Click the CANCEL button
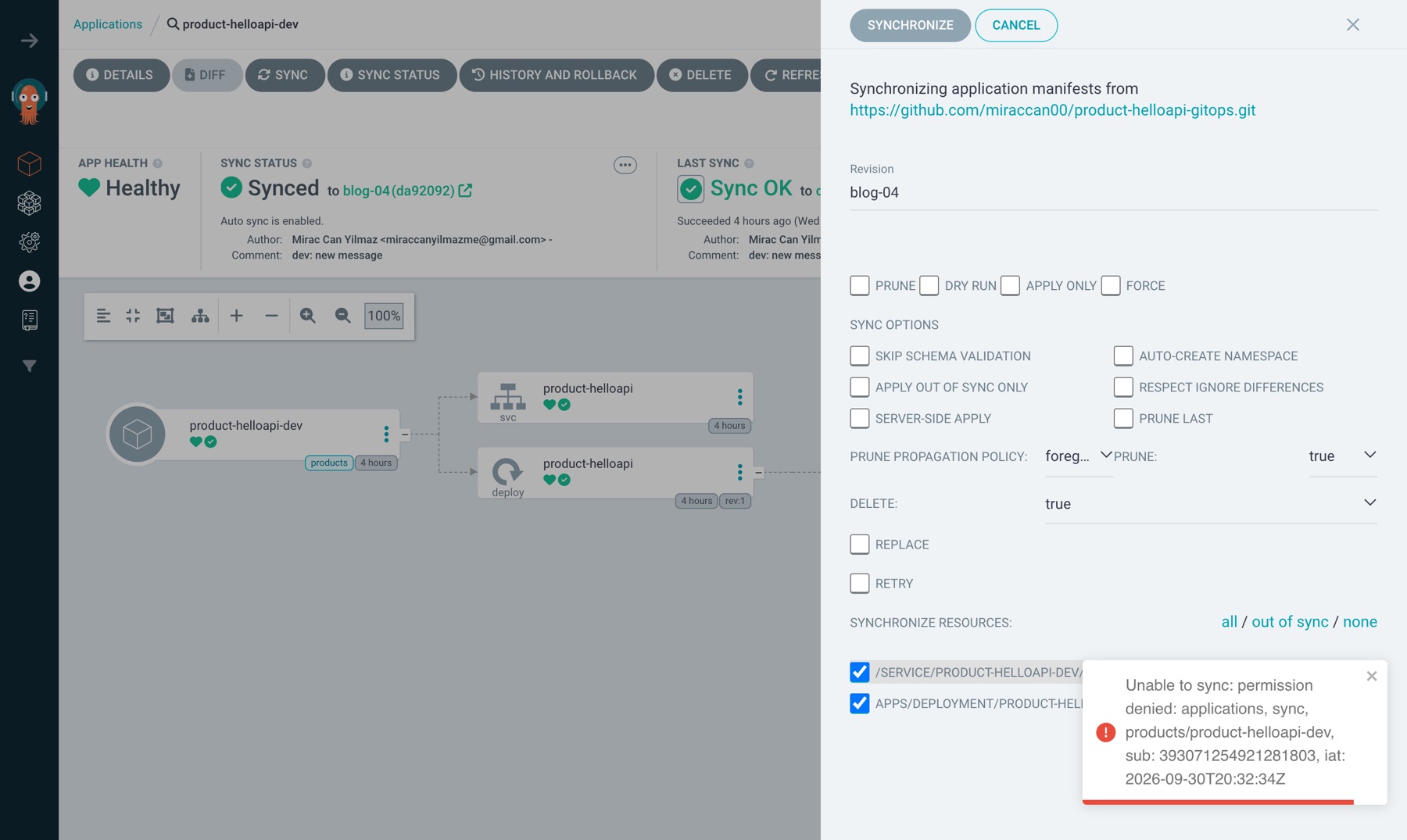 click(x=1016, y=25)
